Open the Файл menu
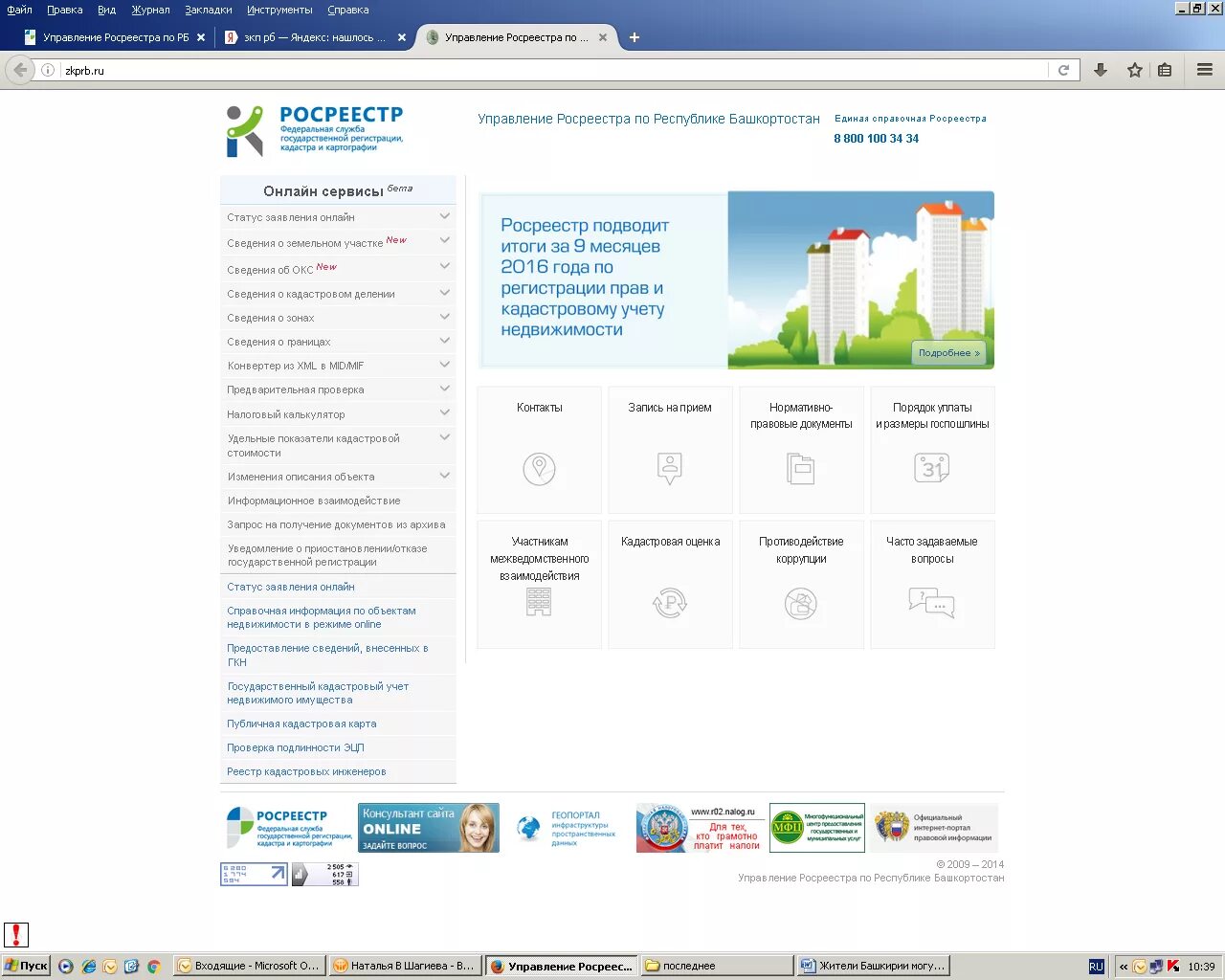 (x=19, y=10)
